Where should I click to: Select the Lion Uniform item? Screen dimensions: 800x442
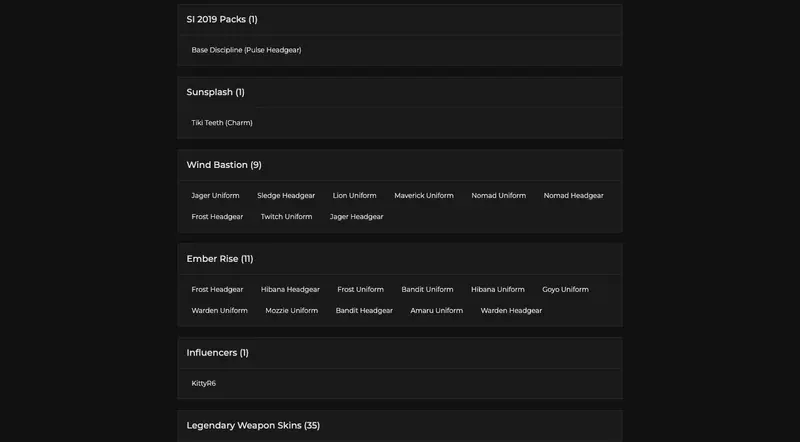point(354,196)
